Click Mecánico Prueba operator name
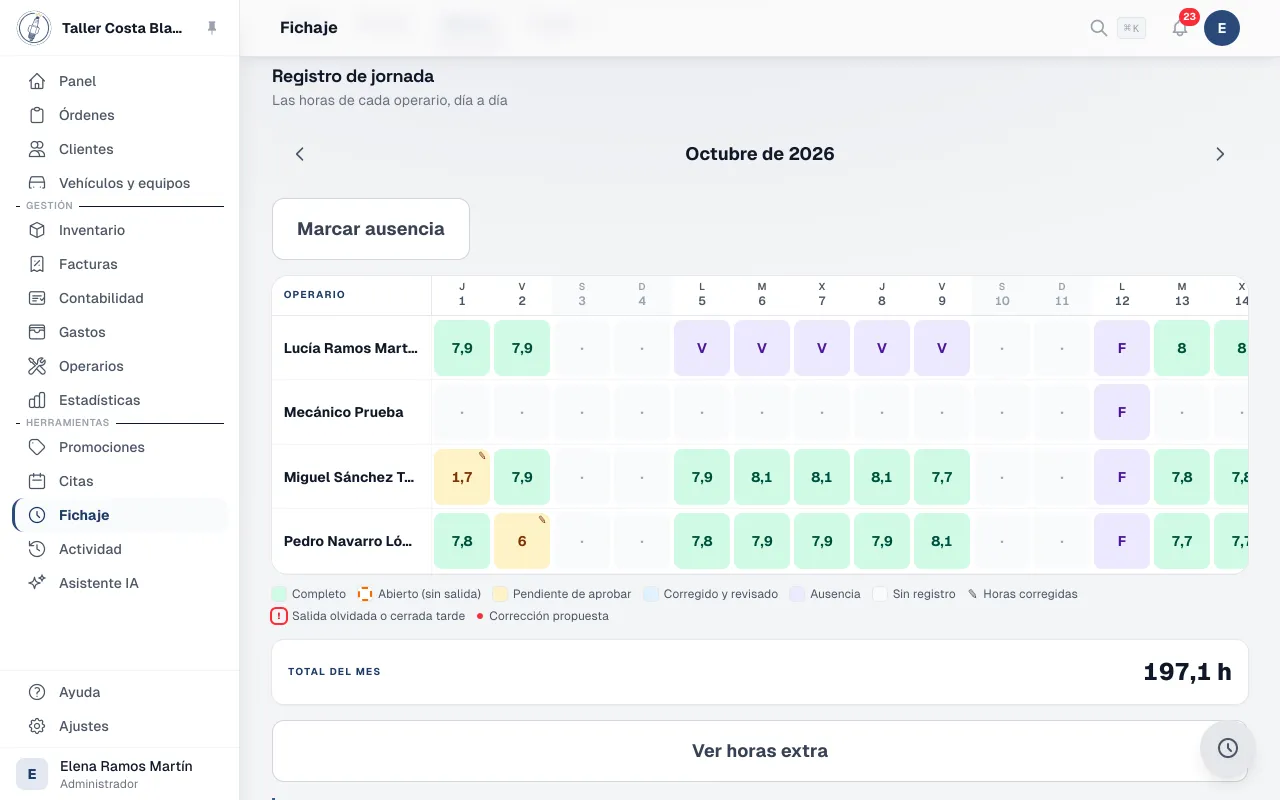Viewport: 1280px width, 800px height. pos(344,412)
